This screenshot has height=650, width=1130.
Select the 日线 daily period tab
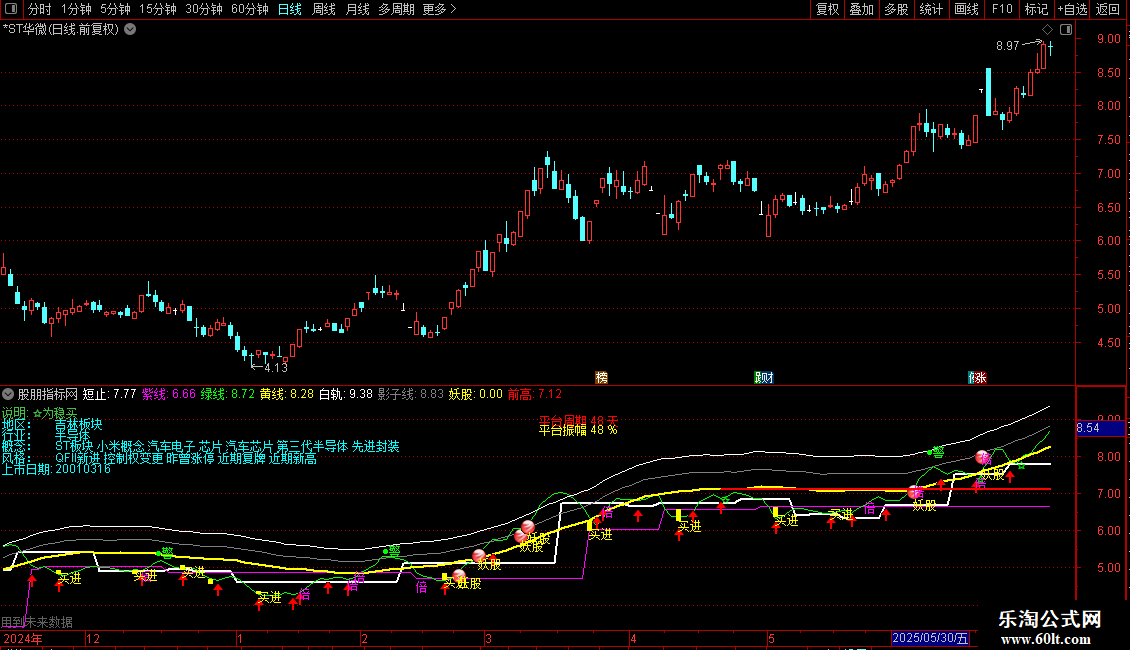pos(290,9)
